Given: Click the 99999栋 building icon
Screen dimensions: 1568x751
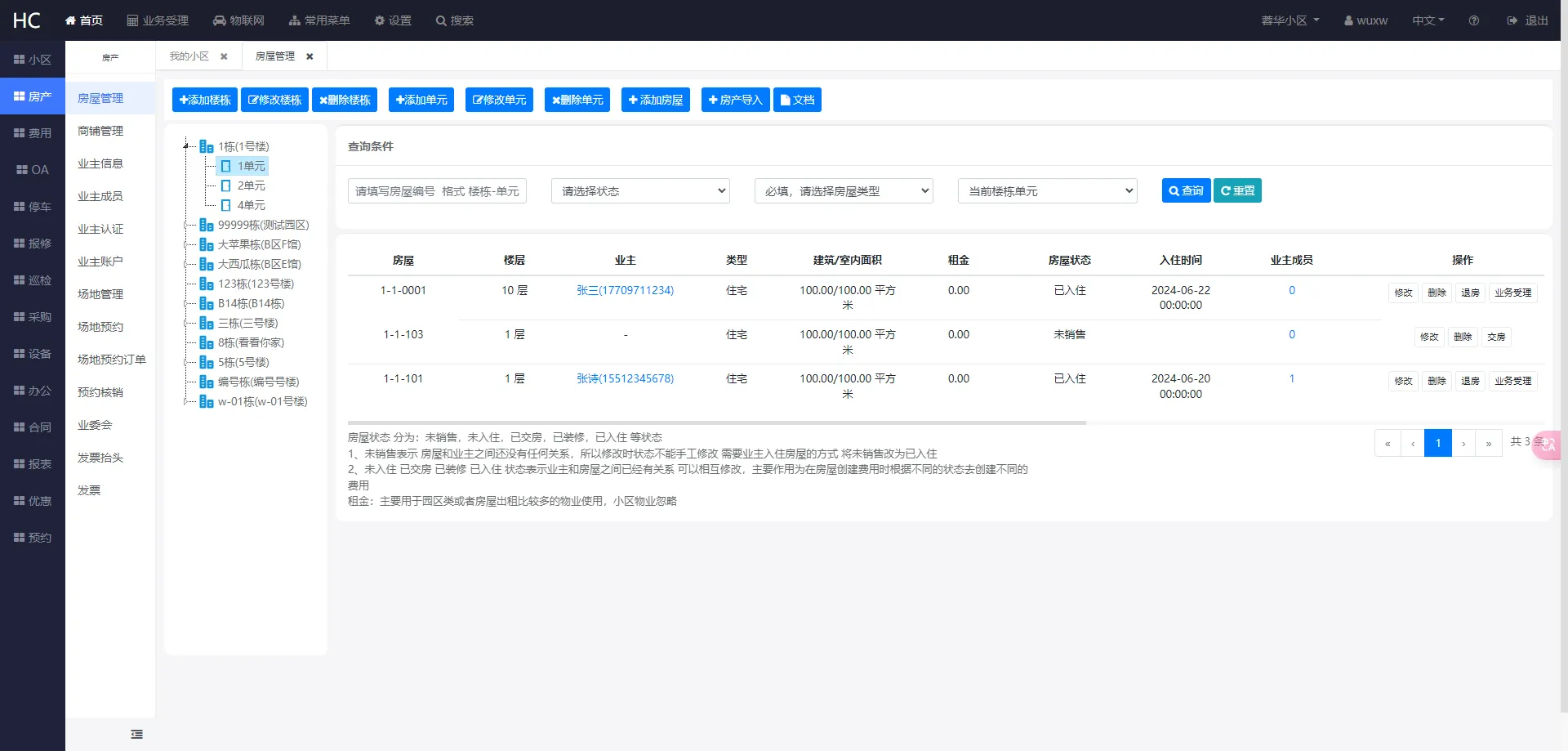Looking at the screenshot, I should (207, 225).
